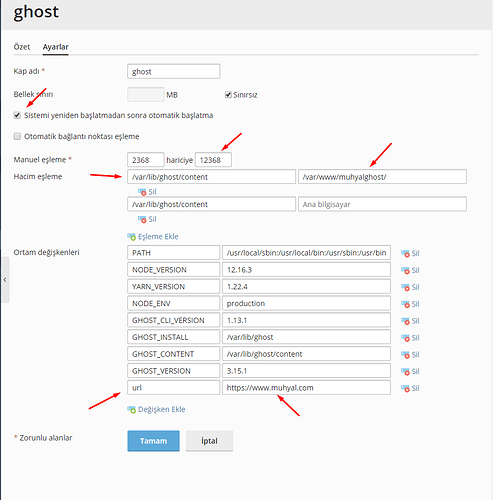Click the Sil delete icon for url variable
Viewport: 493px width, 500px height.
pyautogui.click(x=405, y=388)
